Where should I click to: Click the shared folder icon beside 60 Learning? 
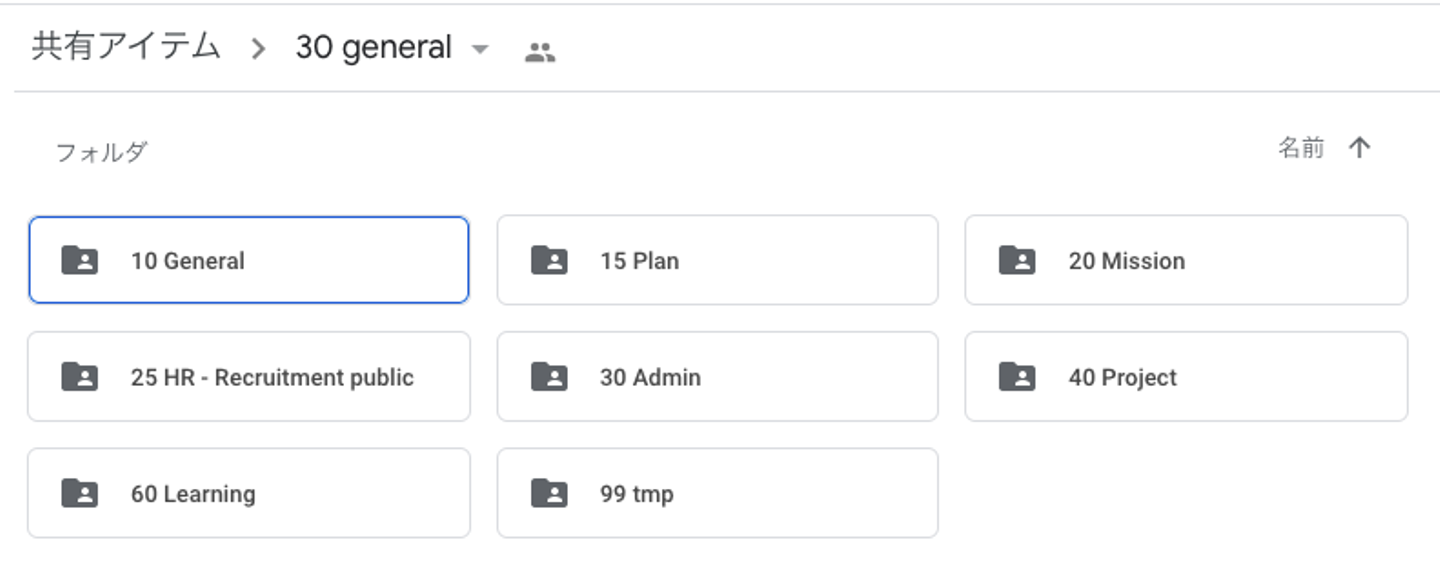(x=80, y=493)
